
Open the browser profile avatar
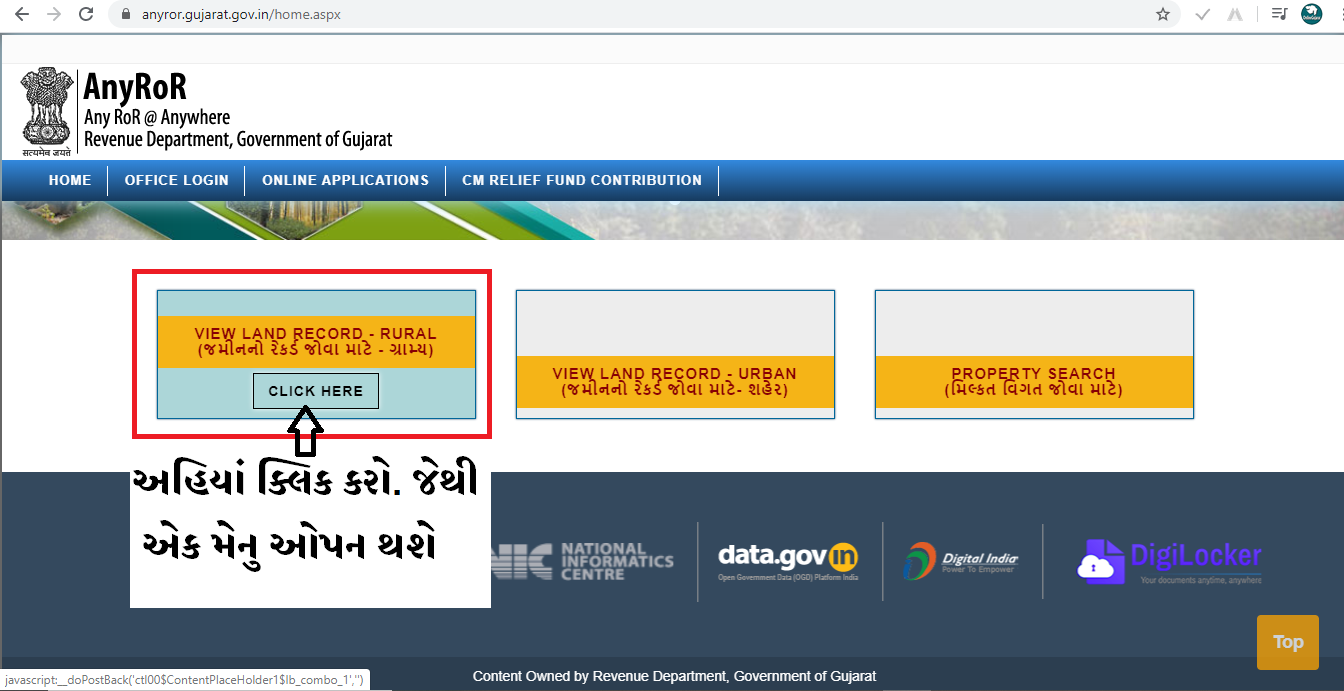point(1311,14)
